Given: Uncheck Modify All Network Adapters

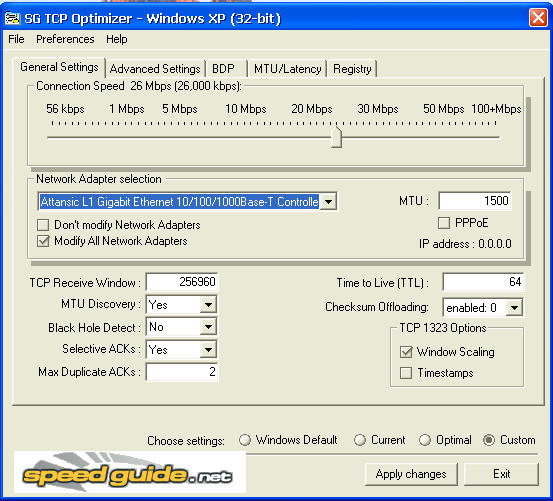Looking at the screenshot, I should [43, 241].
